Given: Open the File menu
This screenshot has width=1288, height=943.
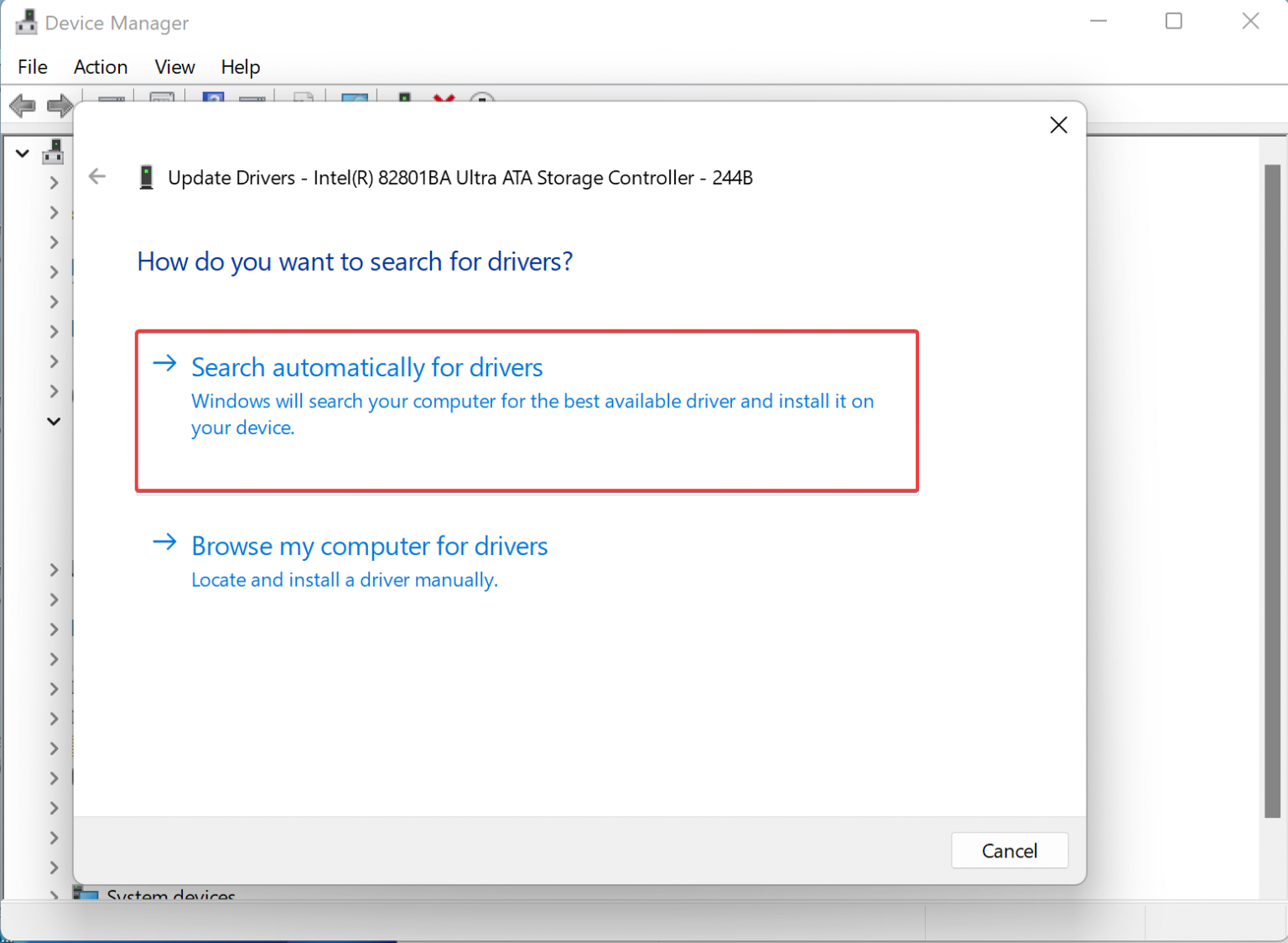Looking at the screenshot, I should [x=32, y=67].
